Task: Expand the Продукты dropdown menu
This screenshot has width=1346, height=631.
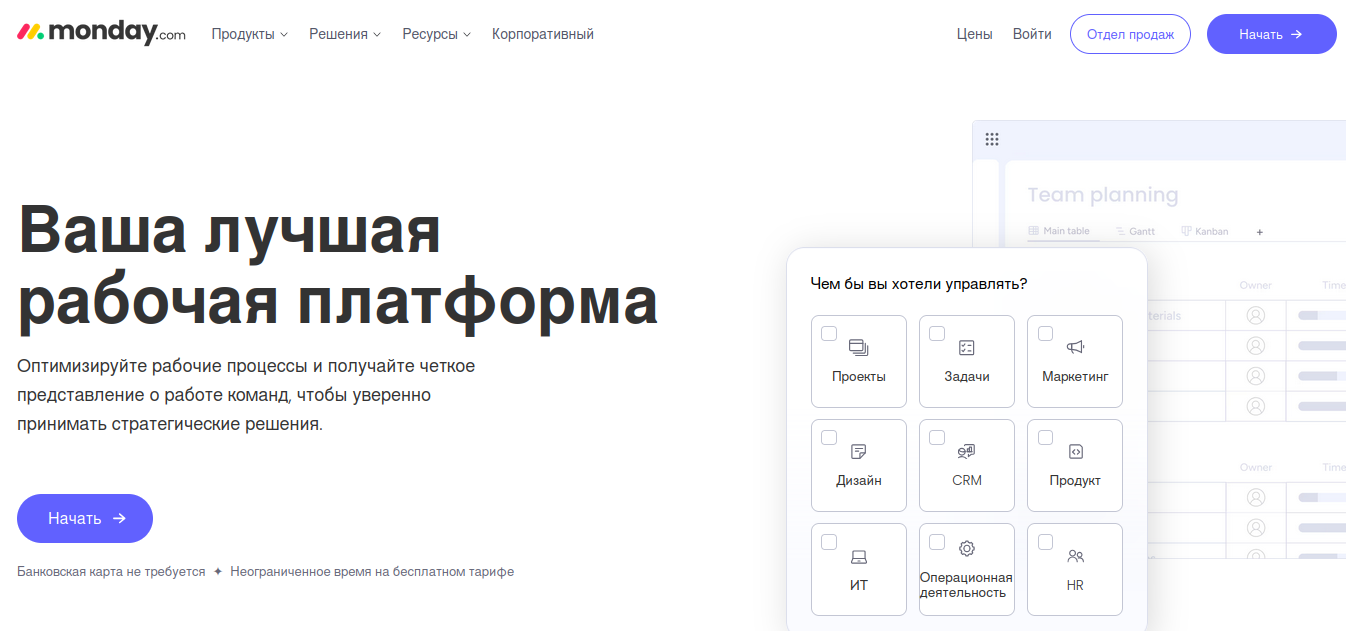Action: click(x=249, y=34)
